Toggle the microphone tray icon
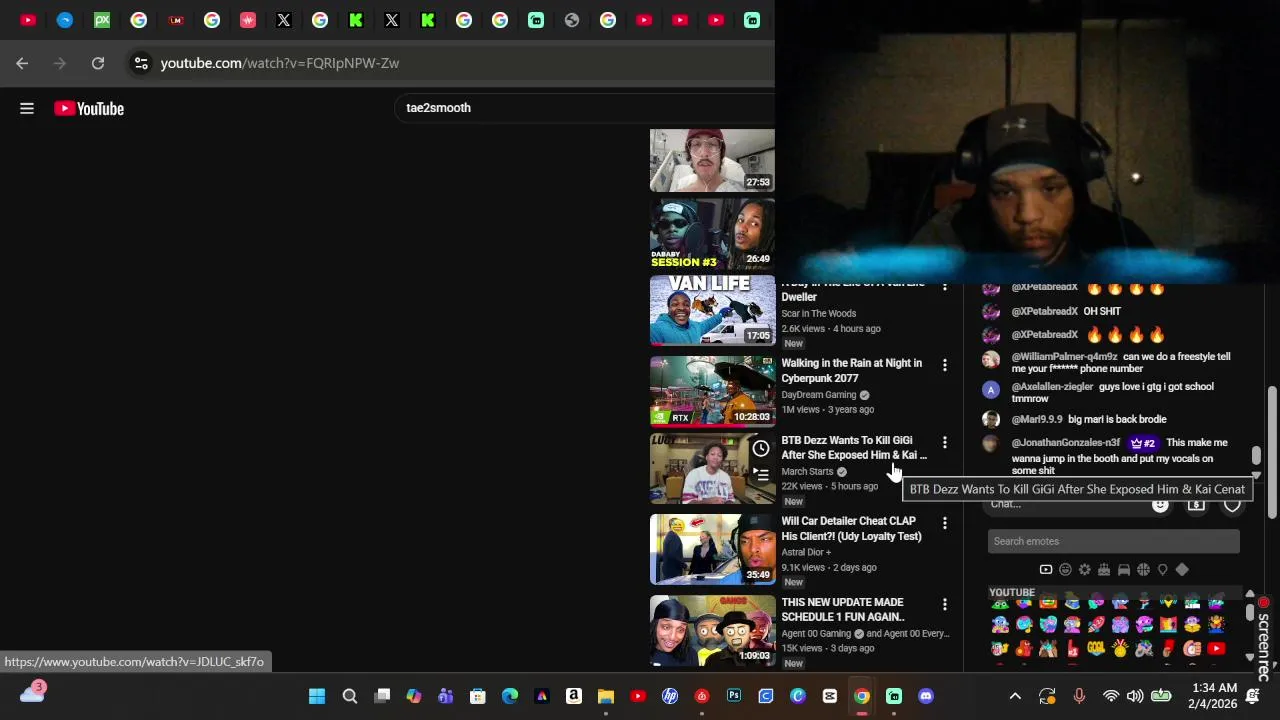Screen dimensions: 1280x720 click(x=1079, y=696)
